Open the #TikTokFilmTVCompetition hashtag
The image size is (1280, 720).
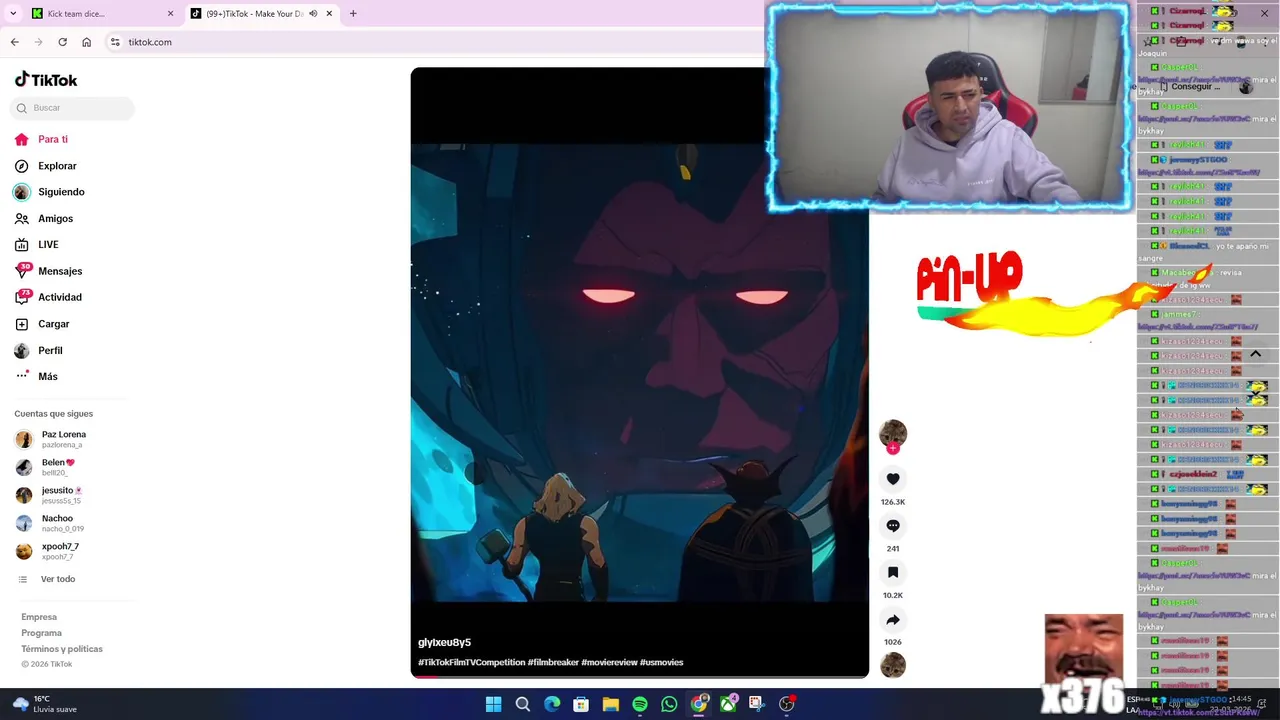[471, 662]
